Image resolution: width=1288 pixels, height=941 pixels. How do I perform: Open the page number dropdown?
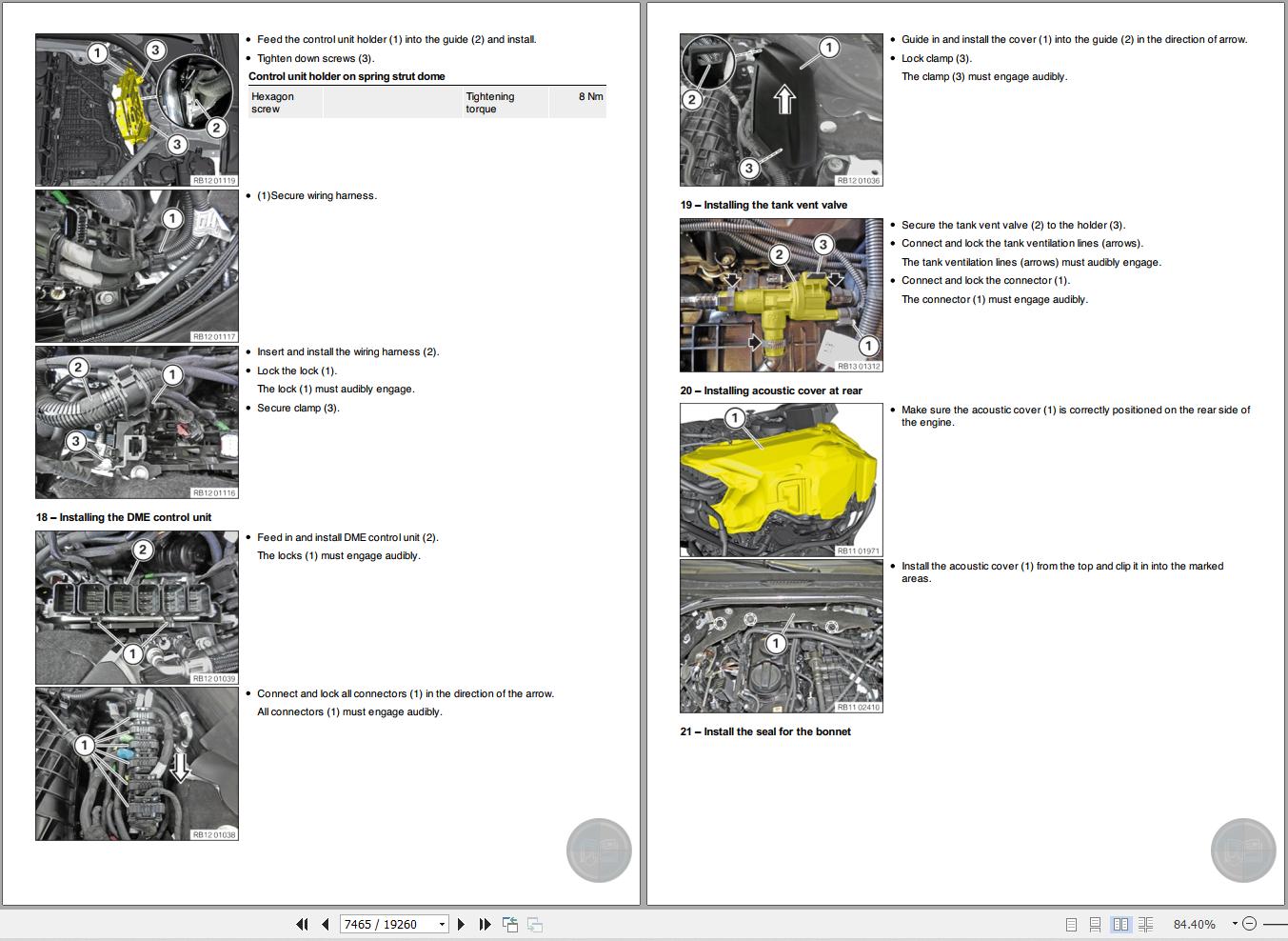pos(441,924)
